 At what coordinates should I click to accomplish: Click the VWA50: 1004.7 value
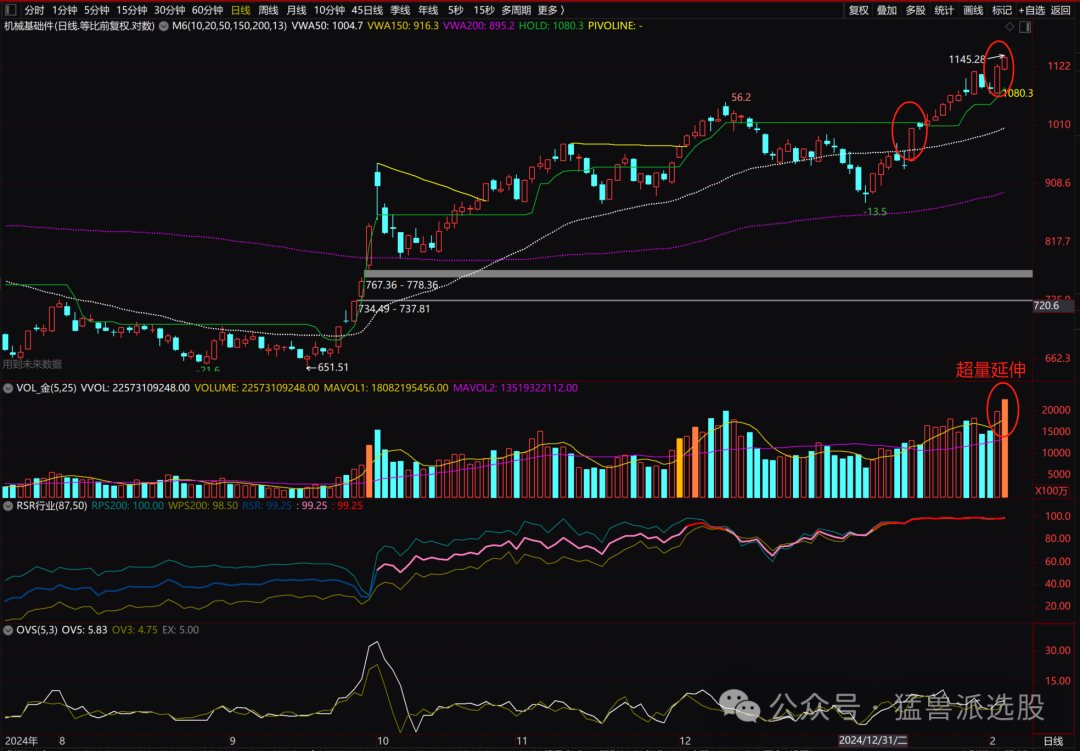pyautogui.click(x=327, y=26)
